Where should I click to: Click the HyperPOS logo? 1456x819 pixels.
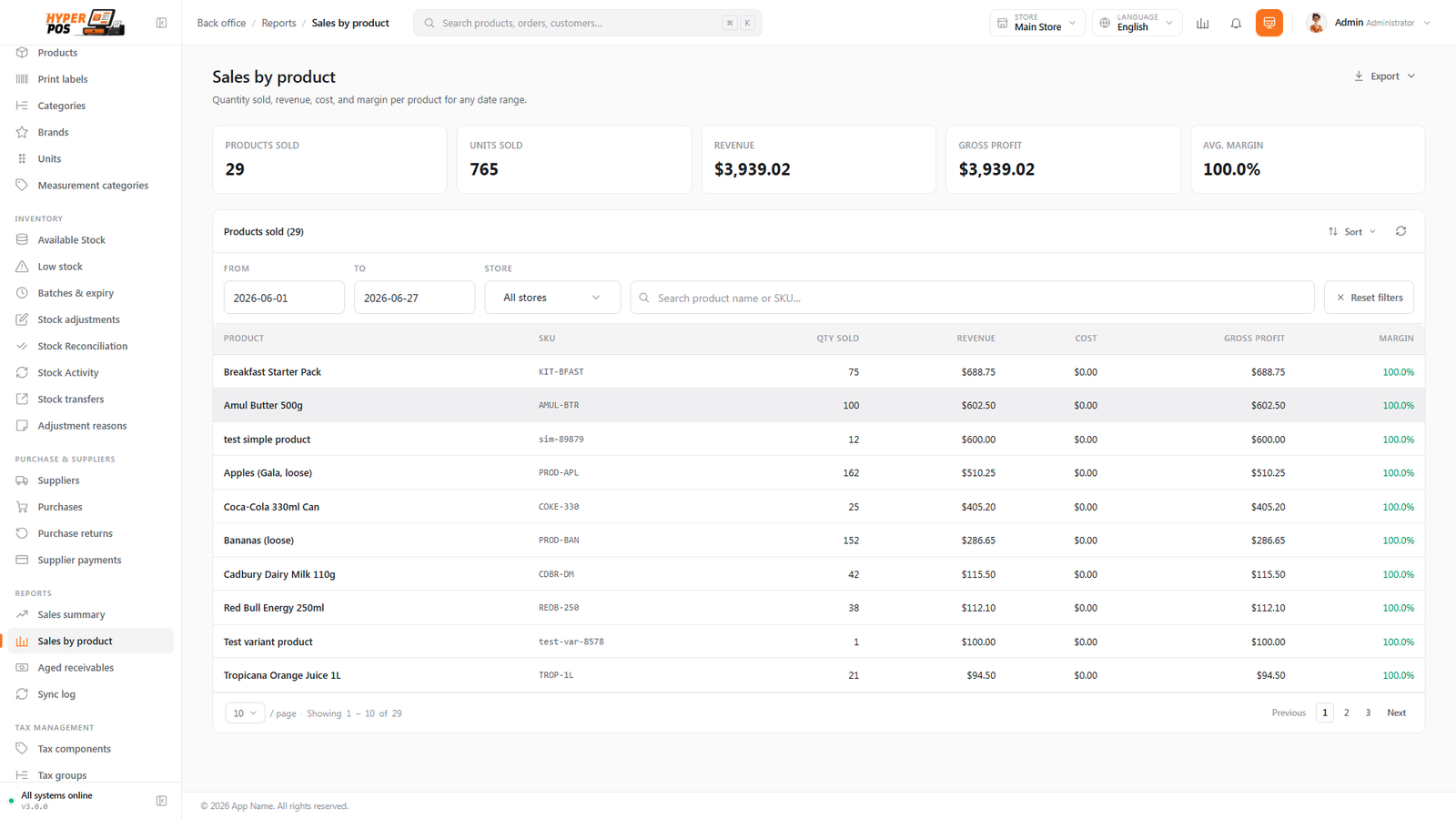(x=85, y=23)
